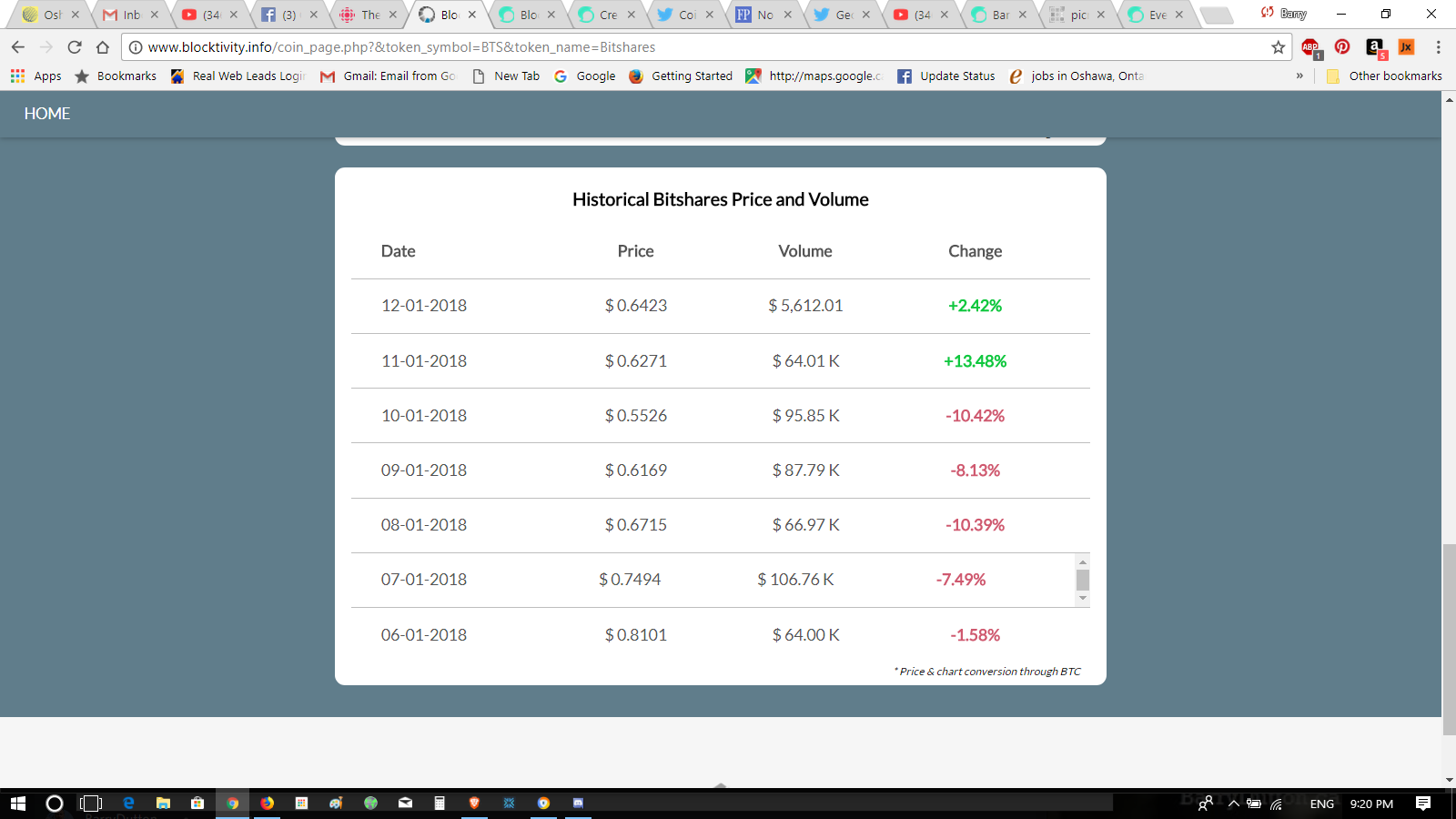The image size is (1456, 819).
Task: Open the Amazon Assistant extension icon
Action: pyautogui.click(x=1375, y=48)
